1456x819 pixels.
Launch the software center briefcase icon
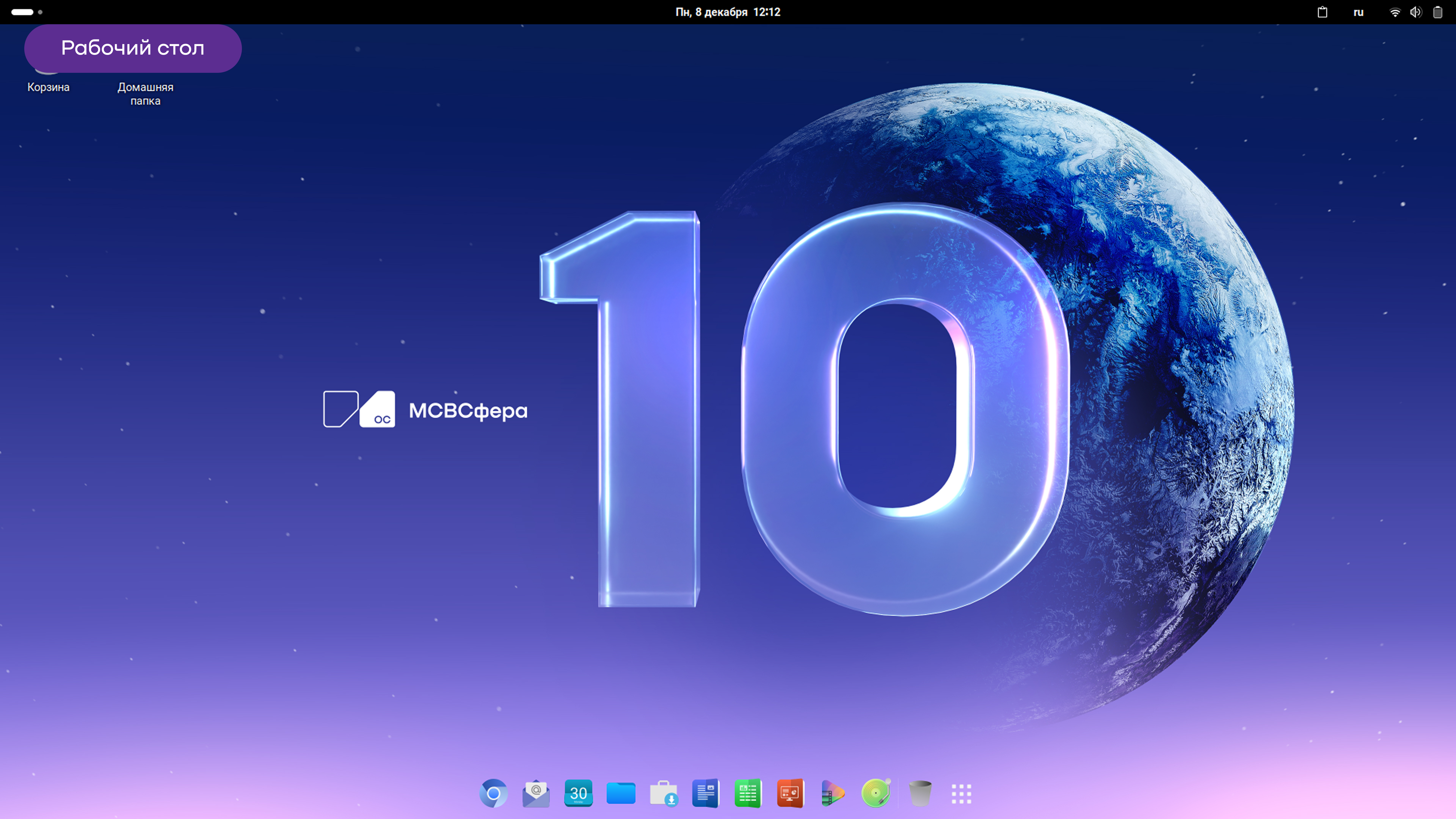click(x=664, y=793)
